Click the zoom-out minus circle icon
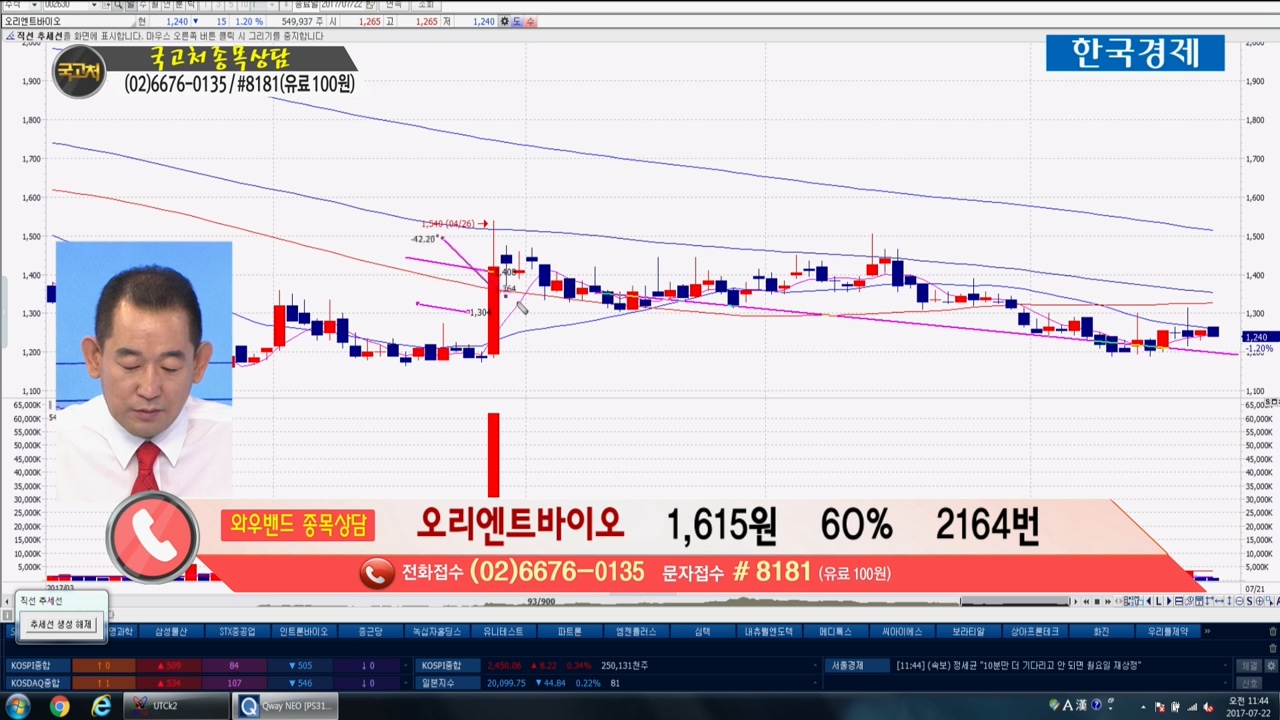 pyautogui.click(x=1238, y=601)
